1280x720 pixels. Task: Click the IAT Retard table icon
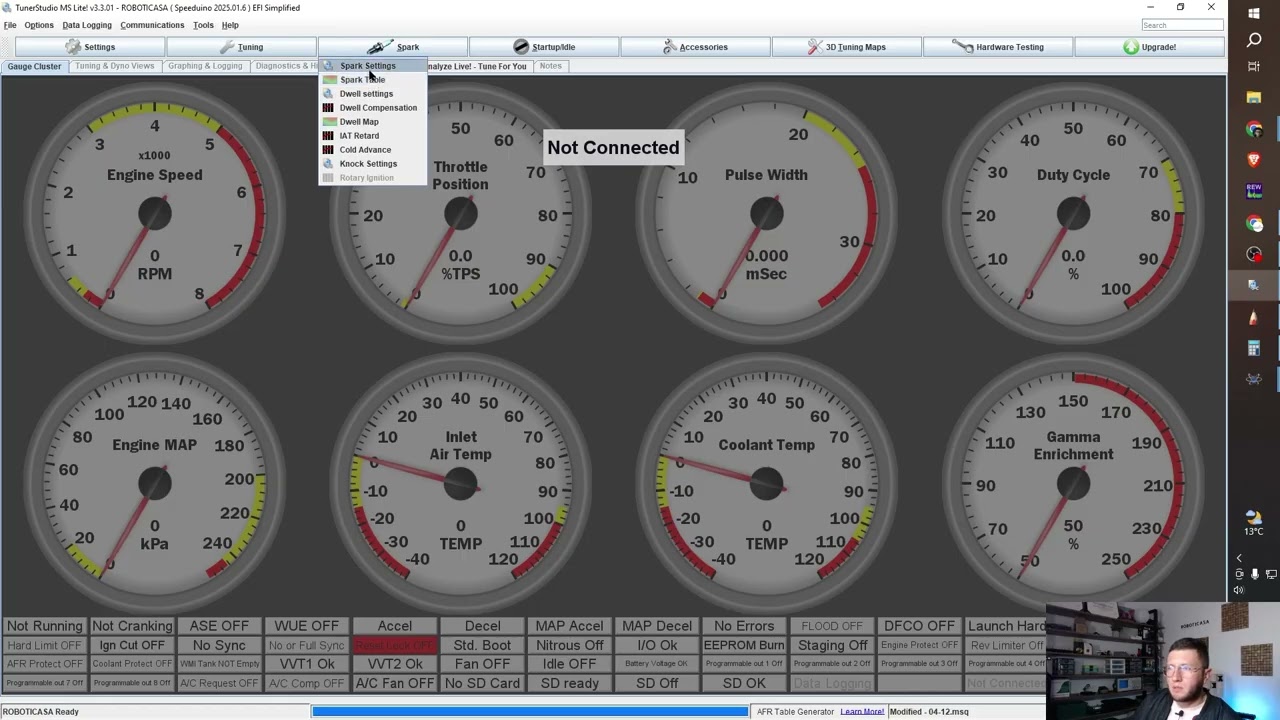[x=328, y=136]
